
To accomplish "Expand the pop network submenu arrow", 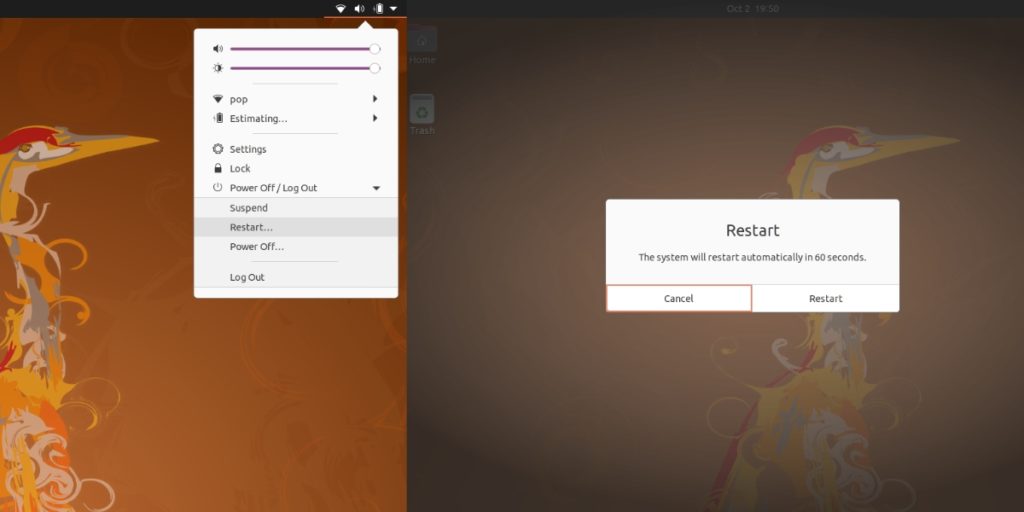I will pos(376,99).
